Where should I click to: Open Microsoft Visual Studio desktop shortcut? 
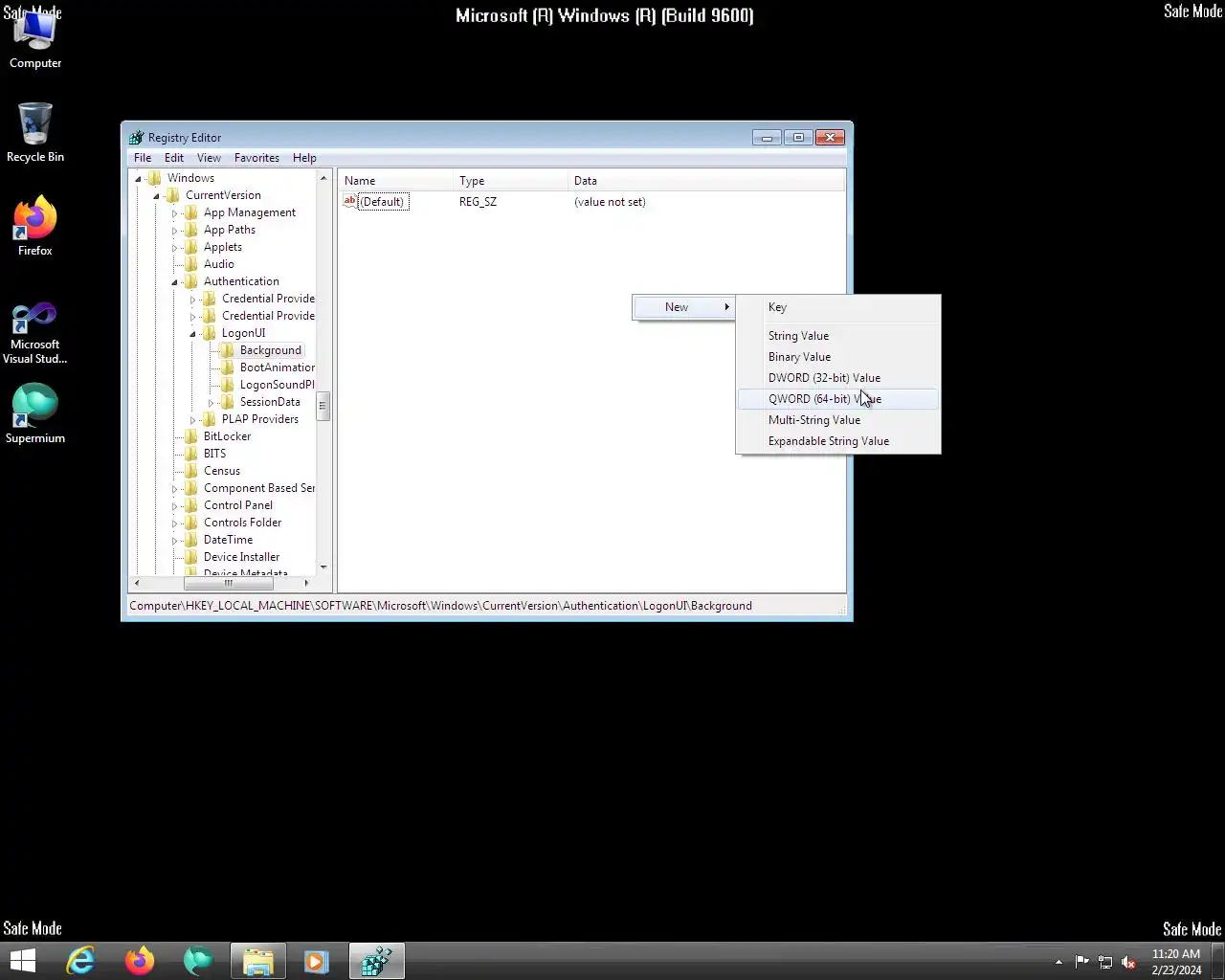pos(35,333)
